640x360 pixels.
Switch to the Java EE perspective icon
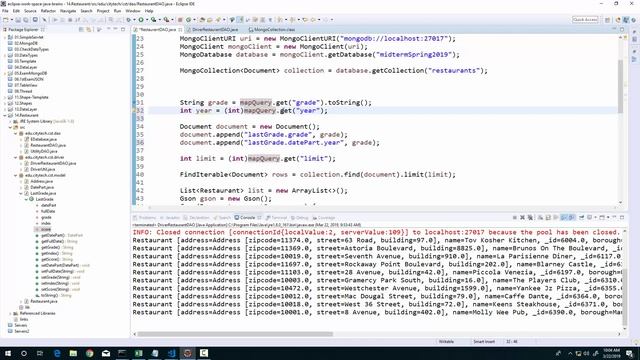618,20
